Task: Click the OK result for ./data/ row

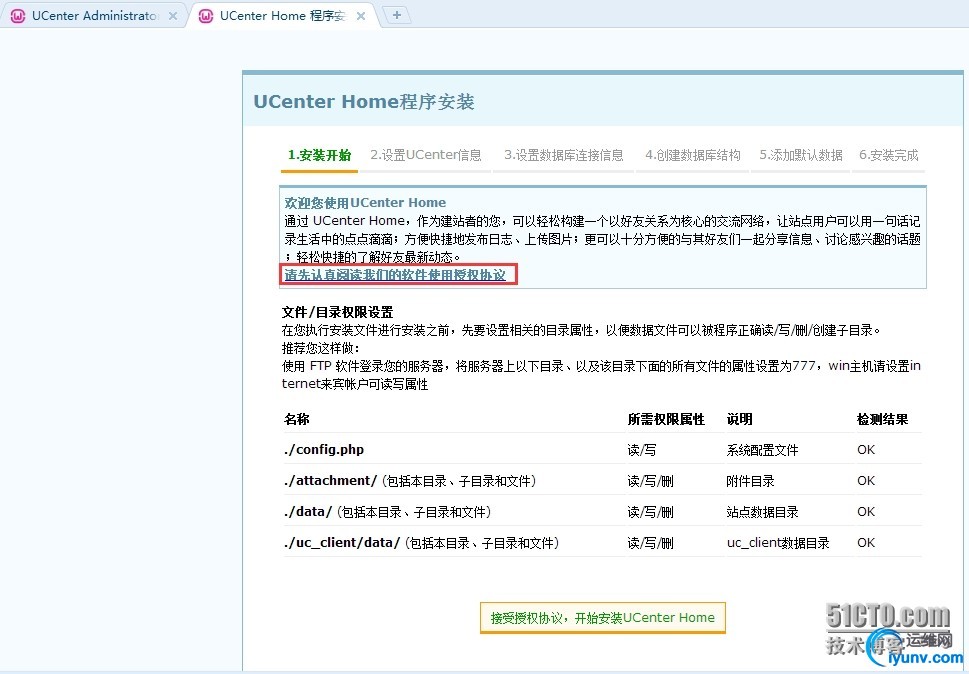Action: click(x=866, y=512)
